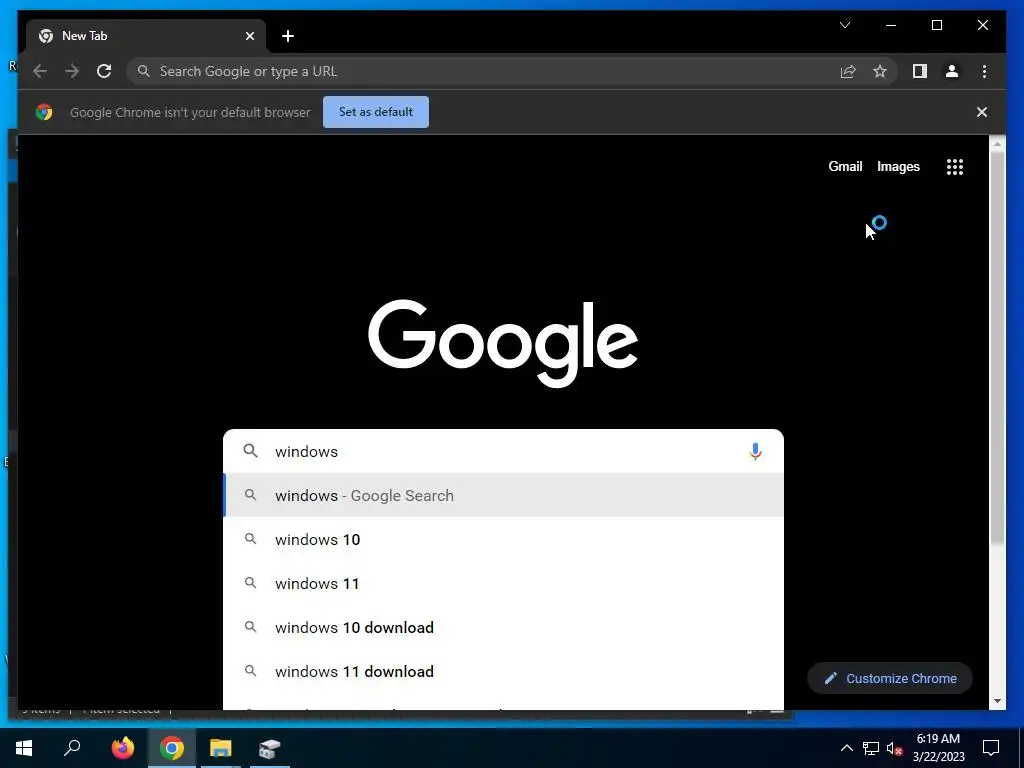Click the browser forward arrow

[x=72, y=71]
